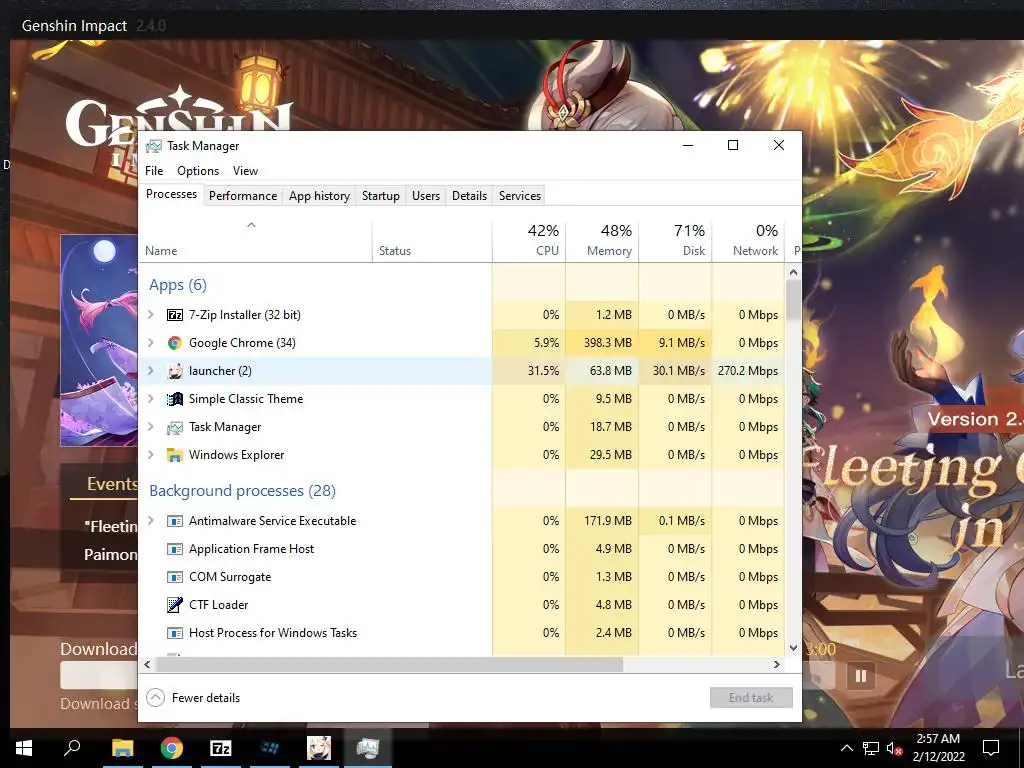Click the horizontal scrollbar left arrow
This screenshot has height=768, width=1024.
coord(147,665)
